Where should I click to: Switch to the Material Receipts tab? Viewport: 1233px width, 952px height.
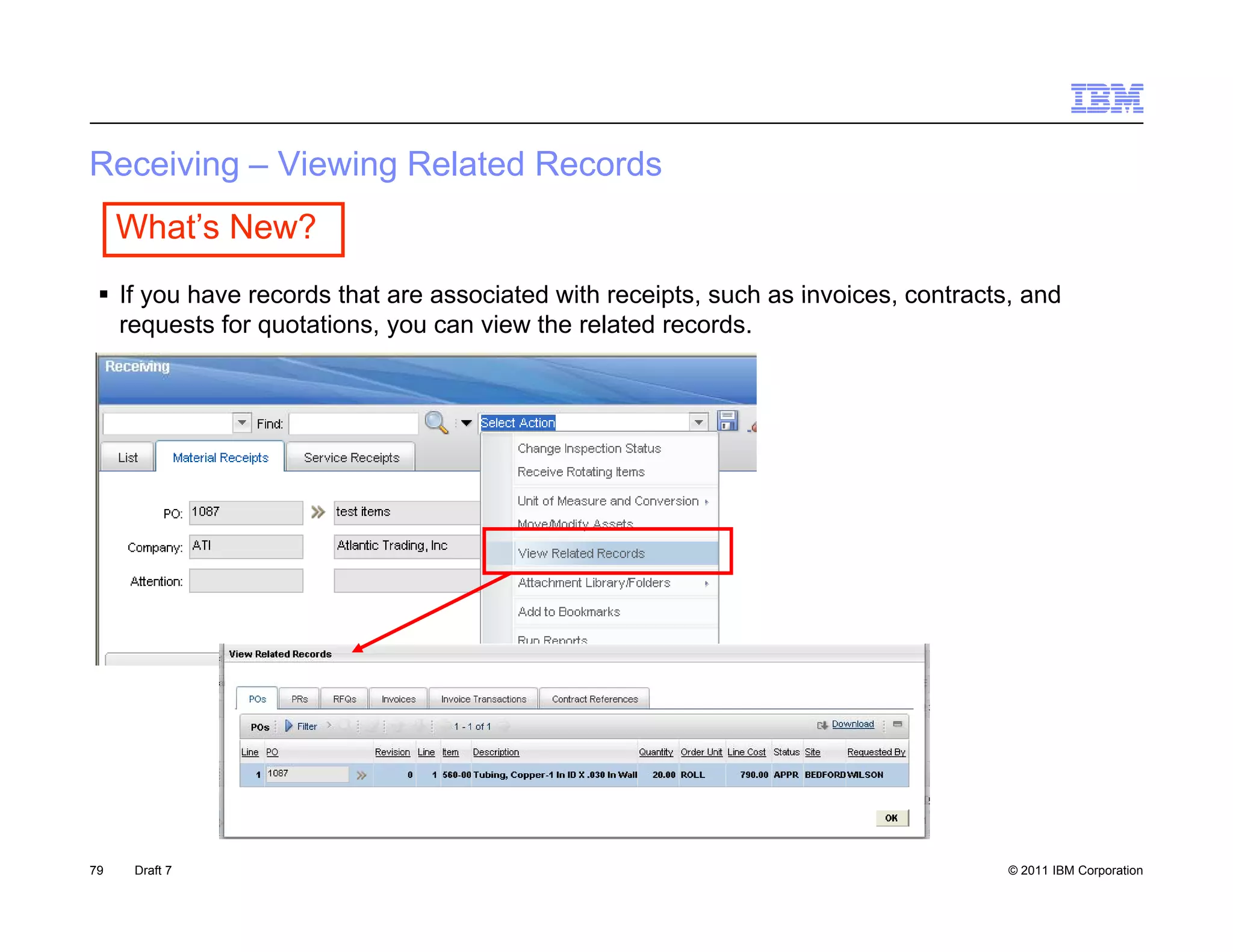tap(220, 457)
